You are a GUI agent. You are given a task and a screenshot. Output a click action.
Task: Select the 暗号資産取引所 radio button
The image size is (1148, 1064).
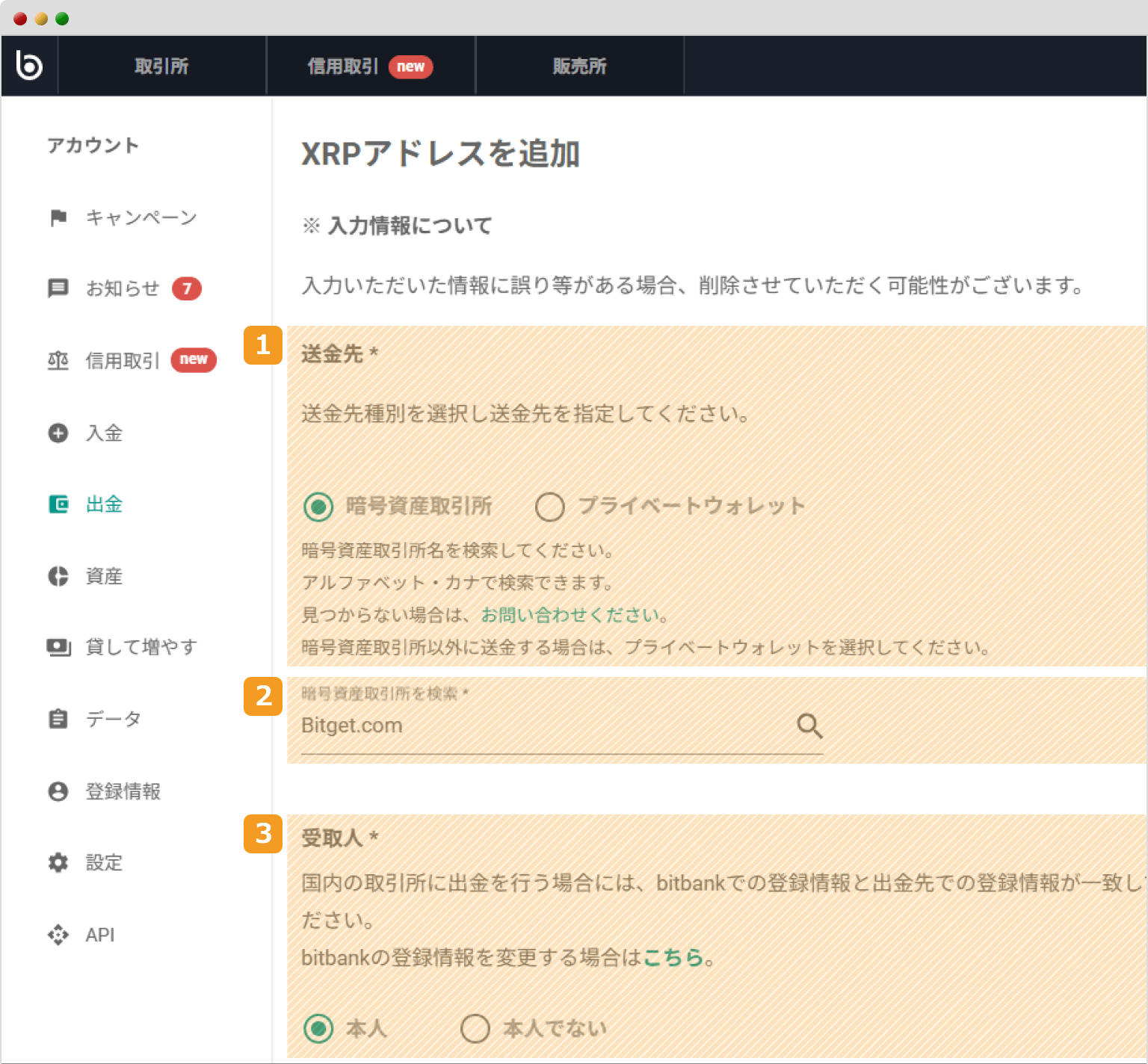click(320, 507)
